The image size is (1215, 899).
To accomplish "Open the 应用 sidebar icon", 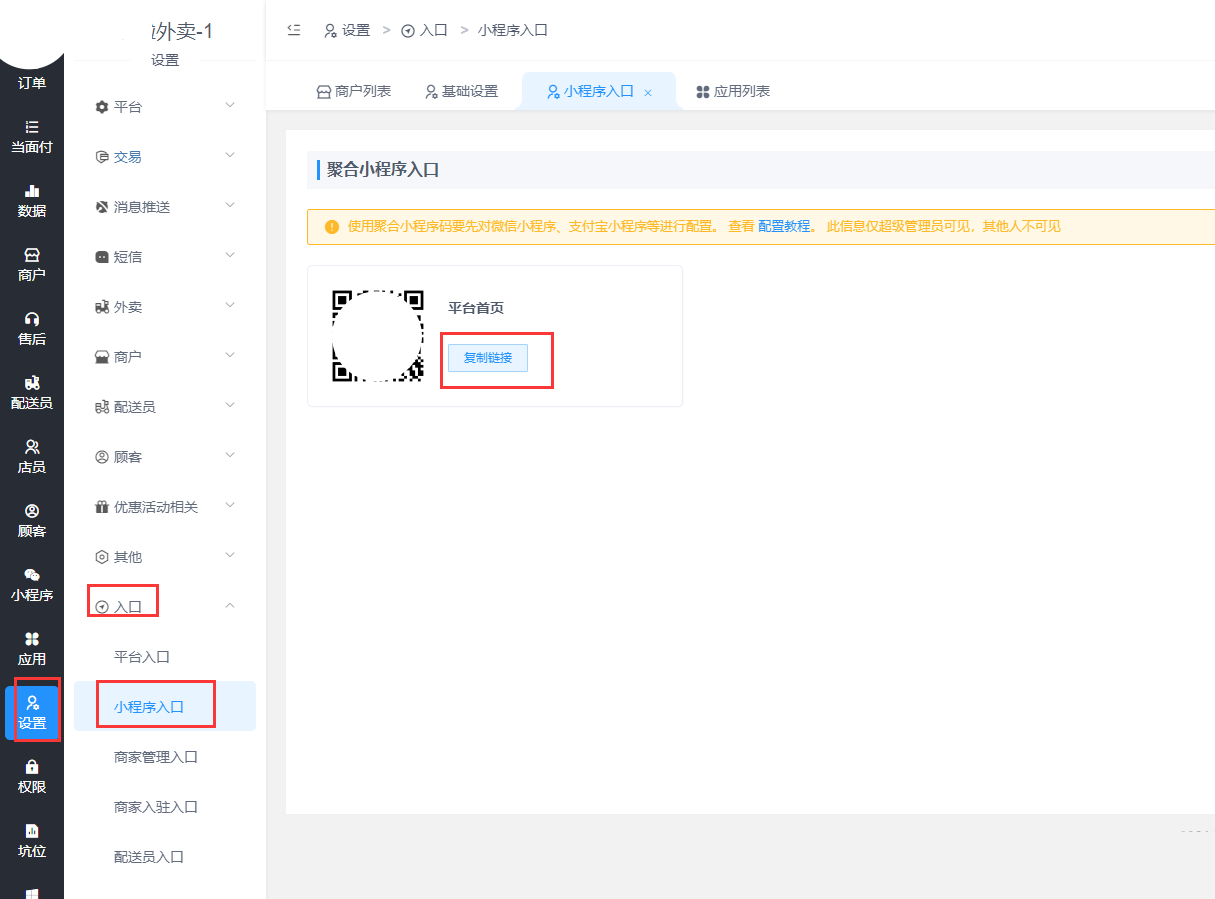I will [x=32, y=649].
